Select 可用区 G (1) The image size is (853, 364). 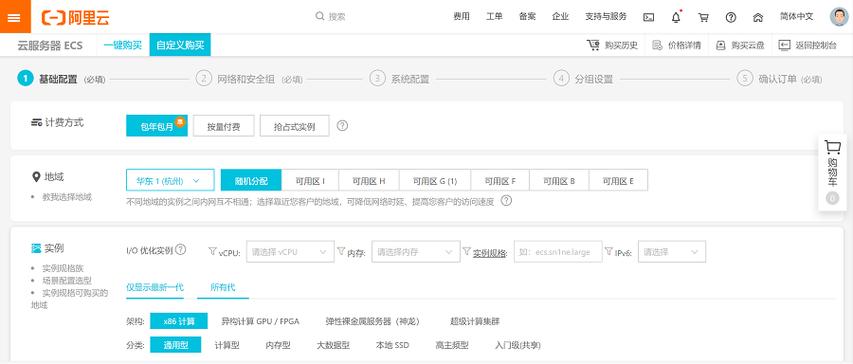point(435,180)
